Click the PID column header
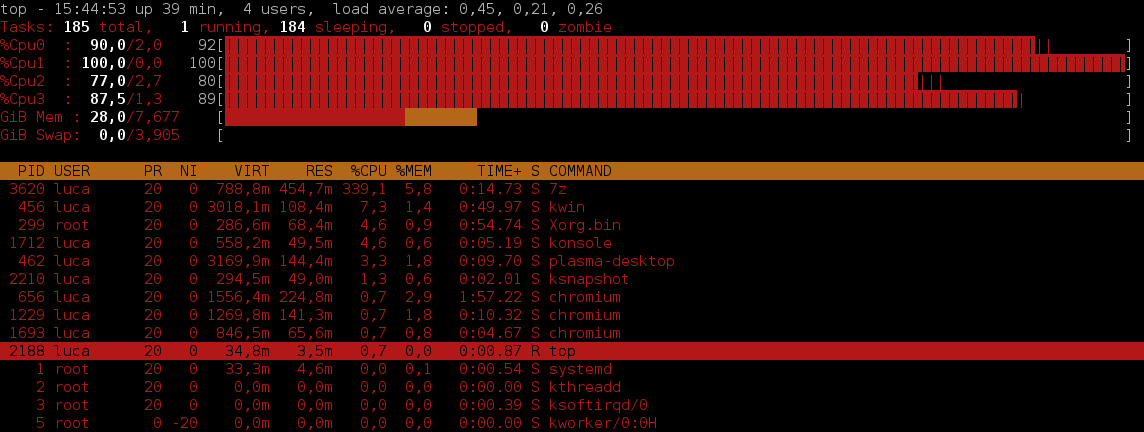The height and width of the screenshot is (432, 1144). pos(31,171)
